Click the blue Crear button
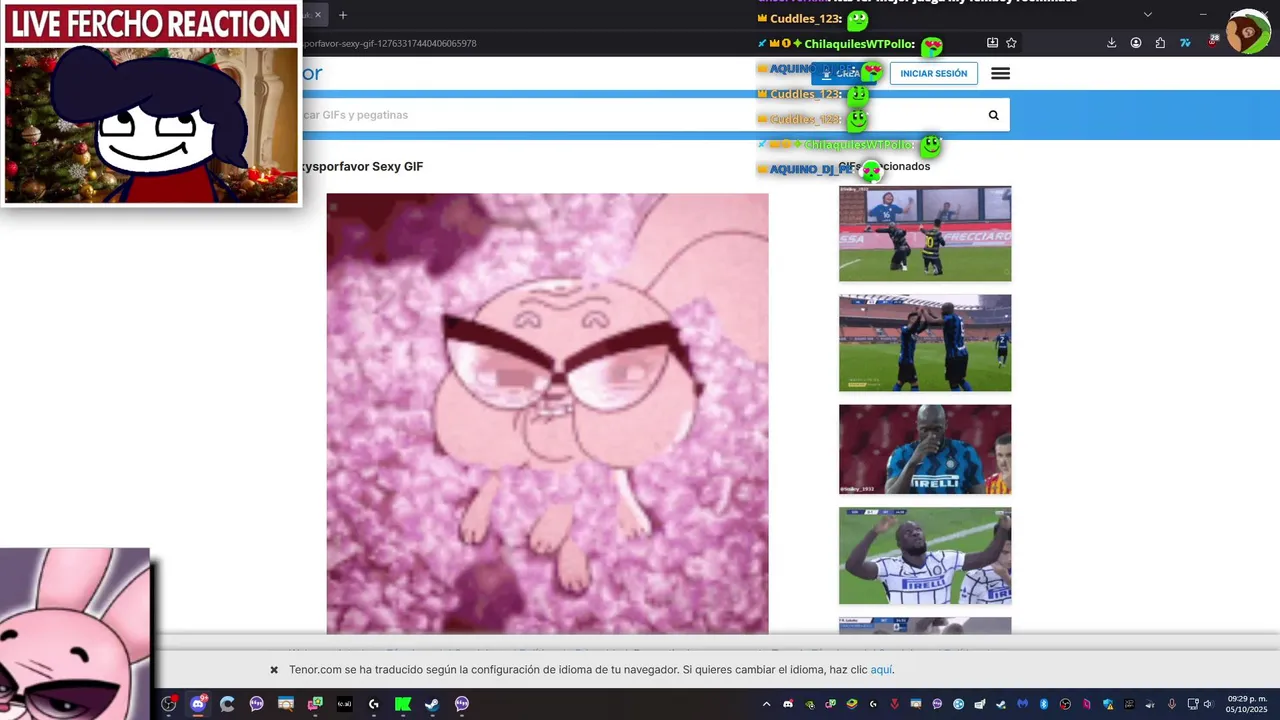Screen dimensions: 1280x720 coord(846,73)
